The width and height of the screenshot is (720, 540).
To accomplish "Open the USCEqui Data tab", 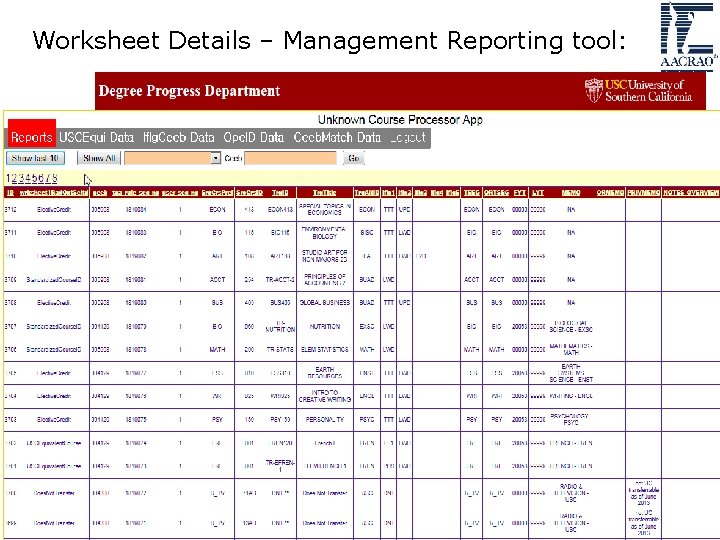I will (x=96, y=137).
